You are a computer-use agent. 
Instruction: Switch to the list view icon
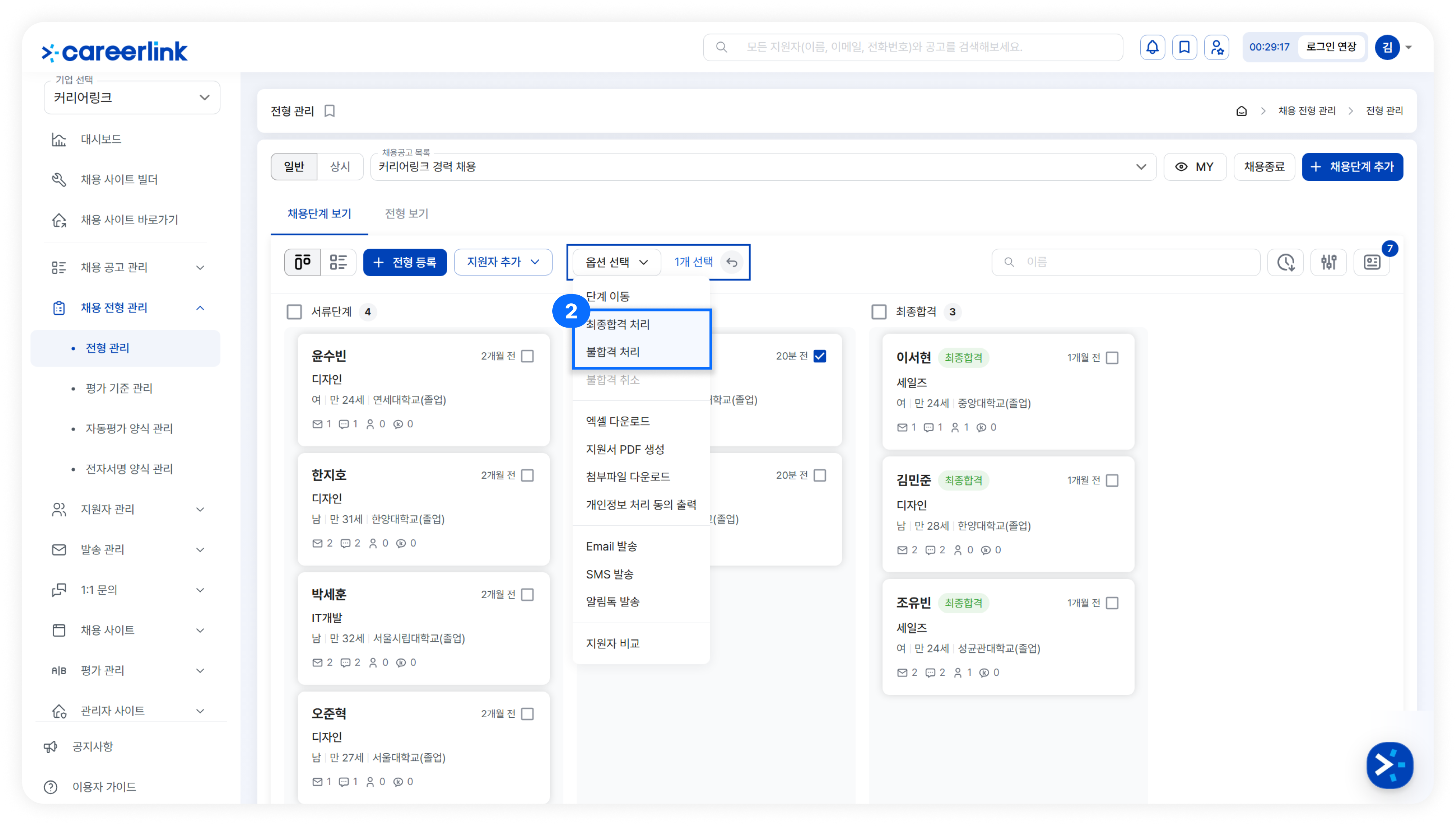[338, 262]
